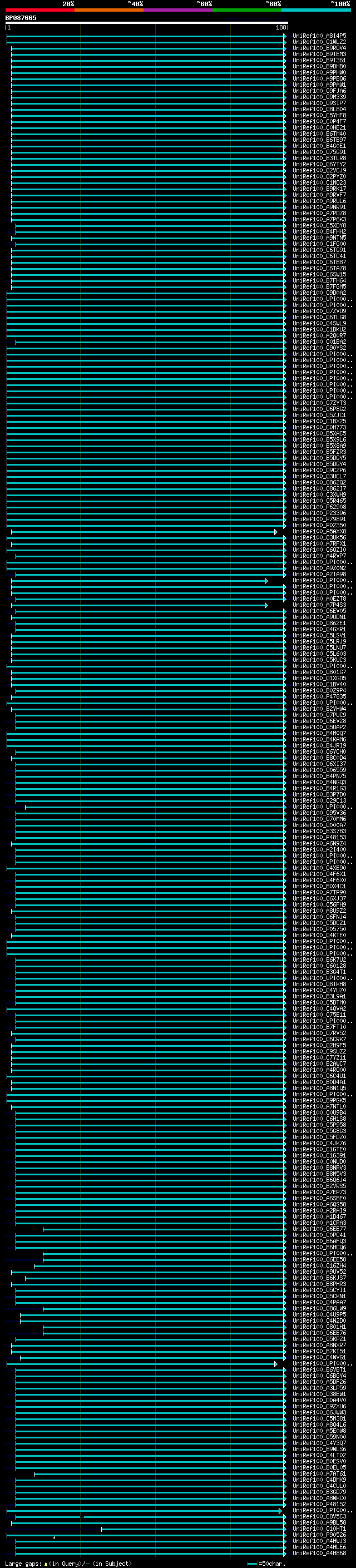The height and width of the screenshot is (1568, 356).
Task: Select label UniRef100_A9RUL6
Action: pos(319,201)
